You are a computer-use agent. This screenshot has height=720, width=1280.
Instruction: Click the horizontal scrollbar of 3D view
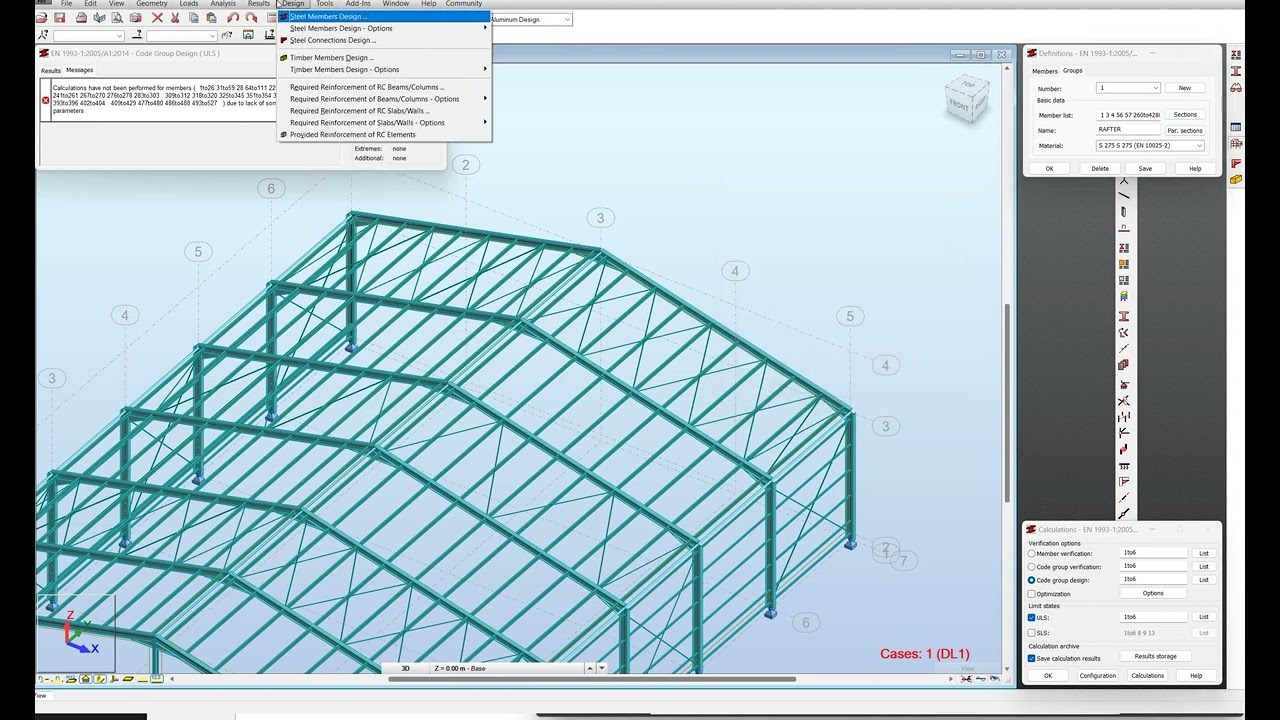point(592,679)
